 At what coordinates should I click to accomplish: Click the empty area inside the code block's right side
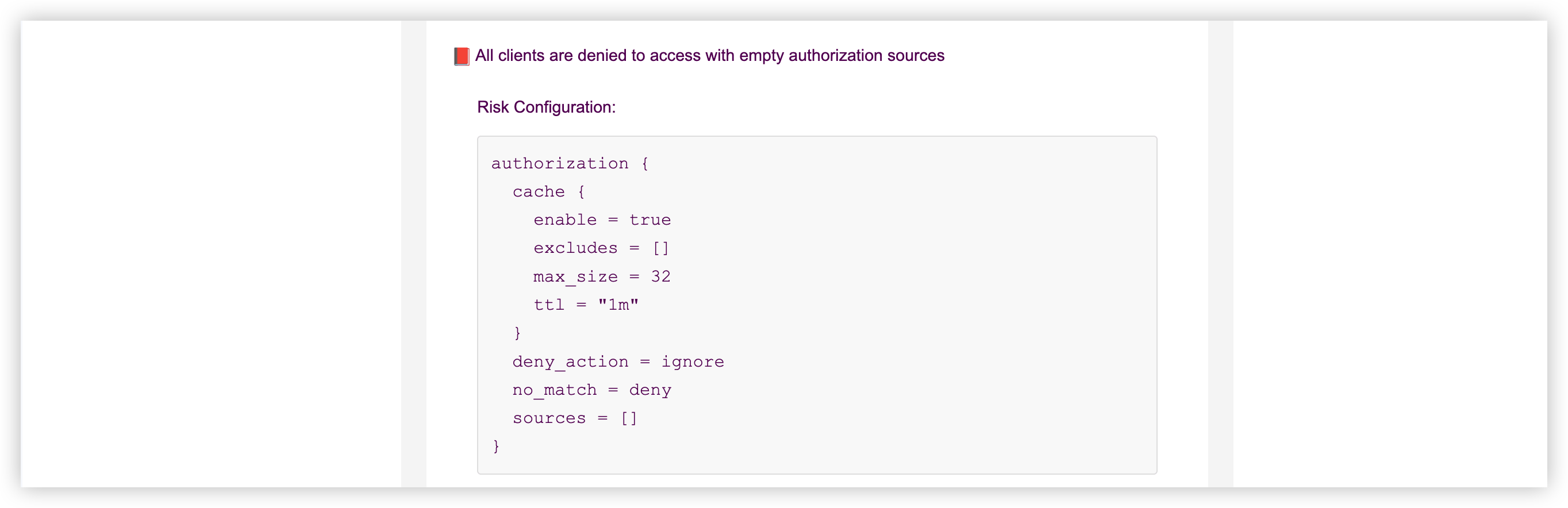pyautogui.click(x=974, y=304)
